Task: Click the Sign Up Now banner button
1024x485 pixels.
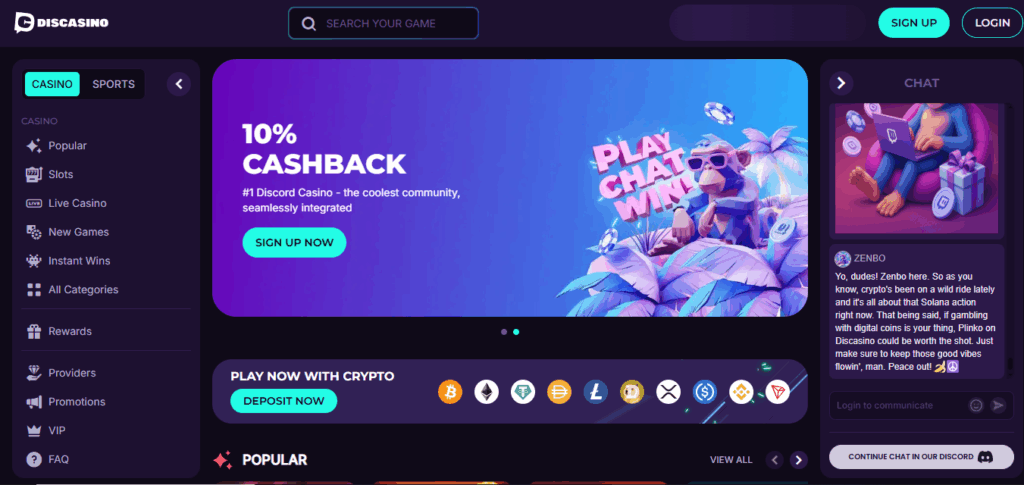Action: pyautogui.click(x=295, y=242)
